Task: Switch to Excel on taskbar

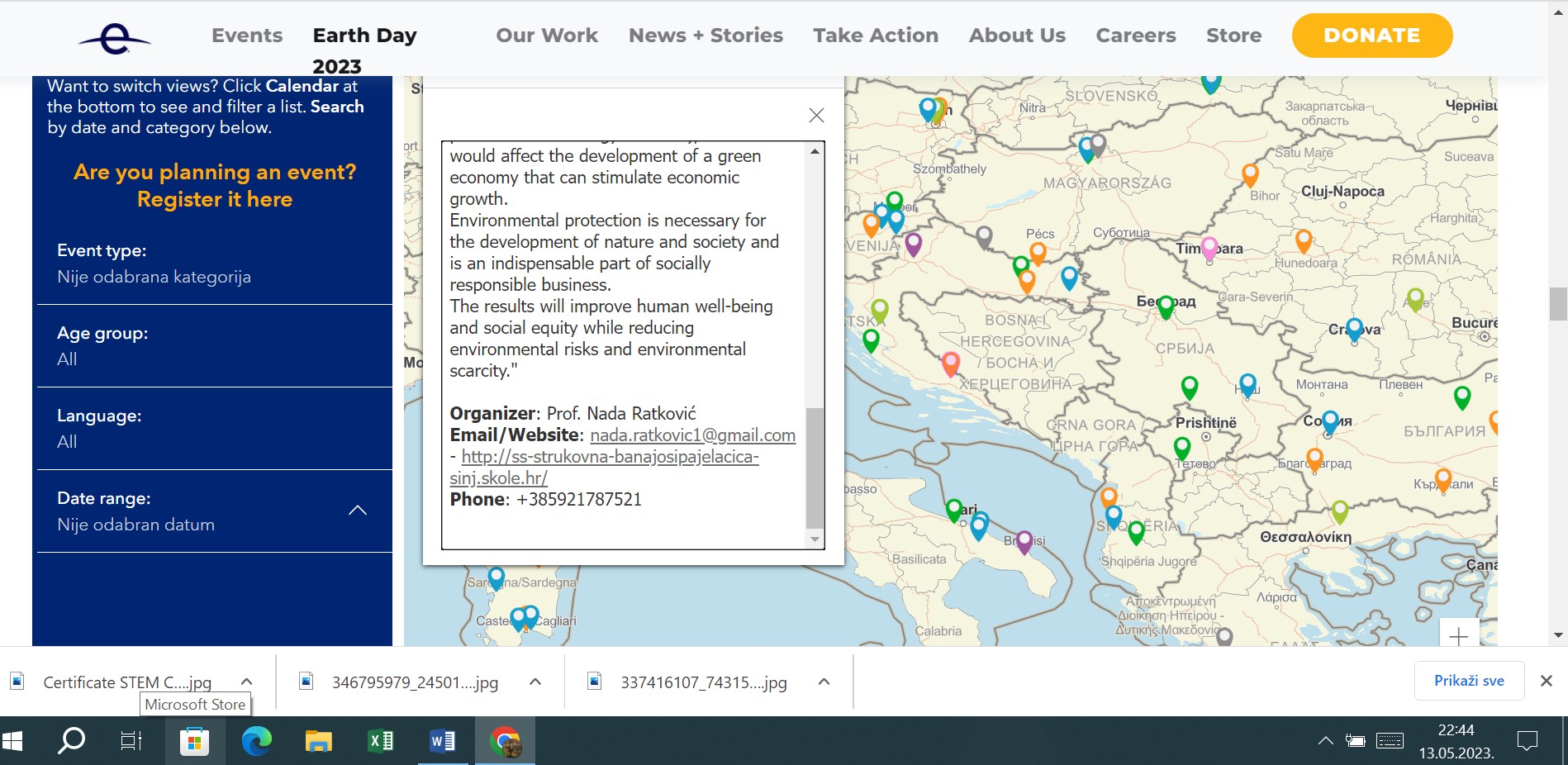Action: [380, 741]
